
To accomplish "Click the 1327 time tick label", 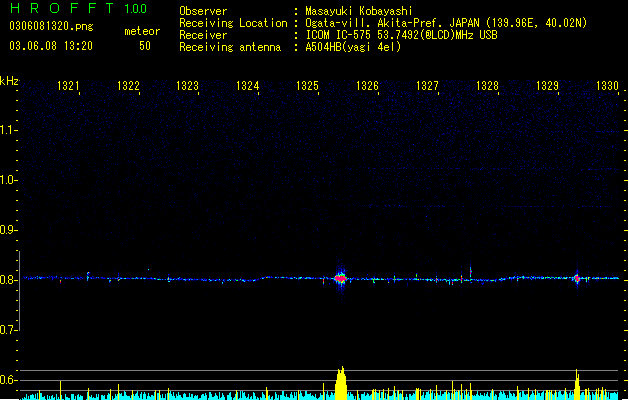I will tap(427, 86).
